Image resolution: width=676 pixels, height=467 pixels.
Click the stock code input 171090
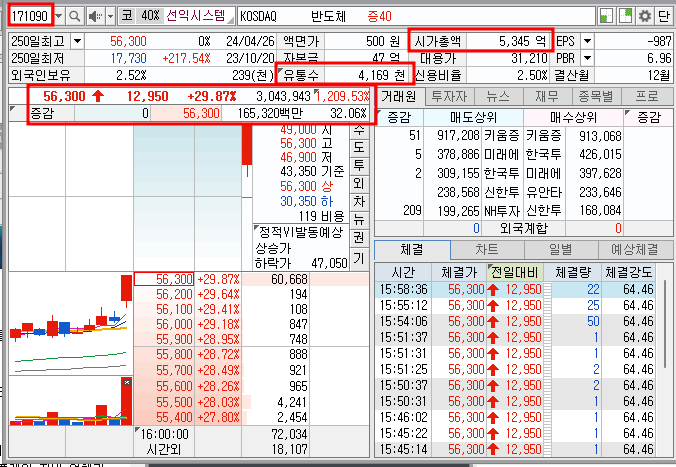pos(30,16)
